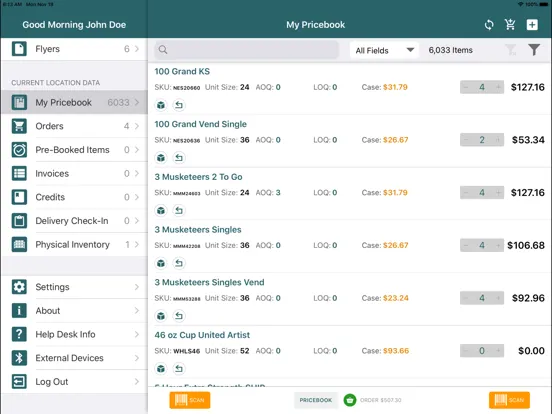Tap box icon under 100 Grand Vend Single
552x414 pixels.
click(161, 158)
